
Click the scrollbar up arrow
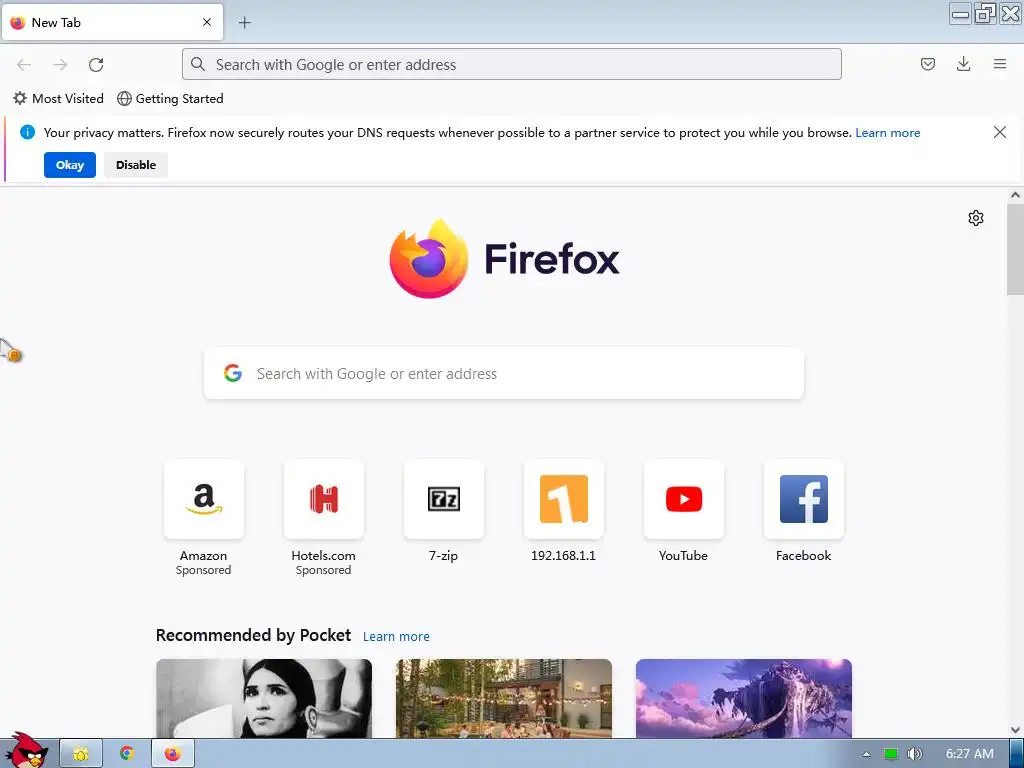[1015, 195]
